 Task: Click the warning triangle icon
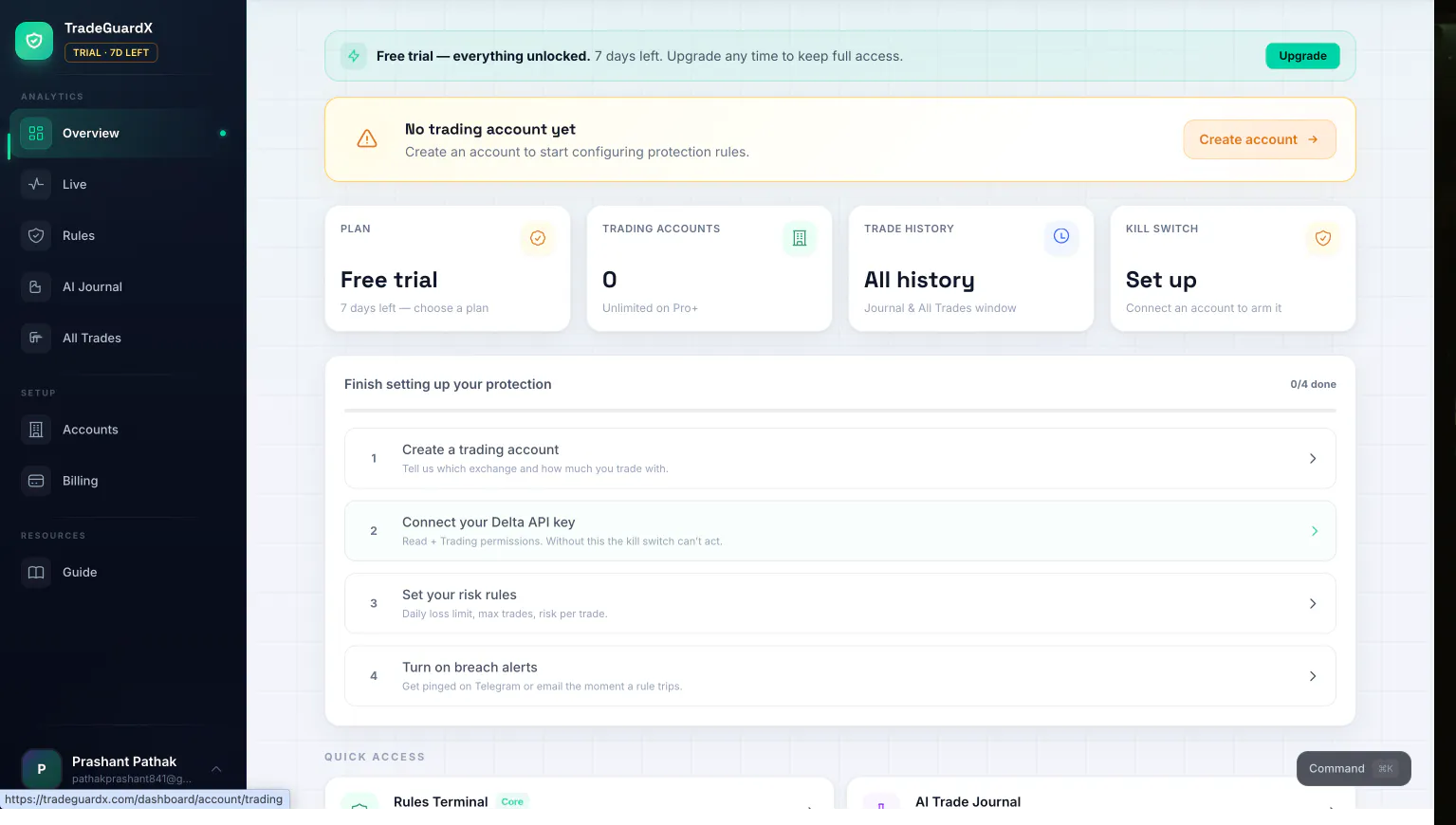coord(367,139)
